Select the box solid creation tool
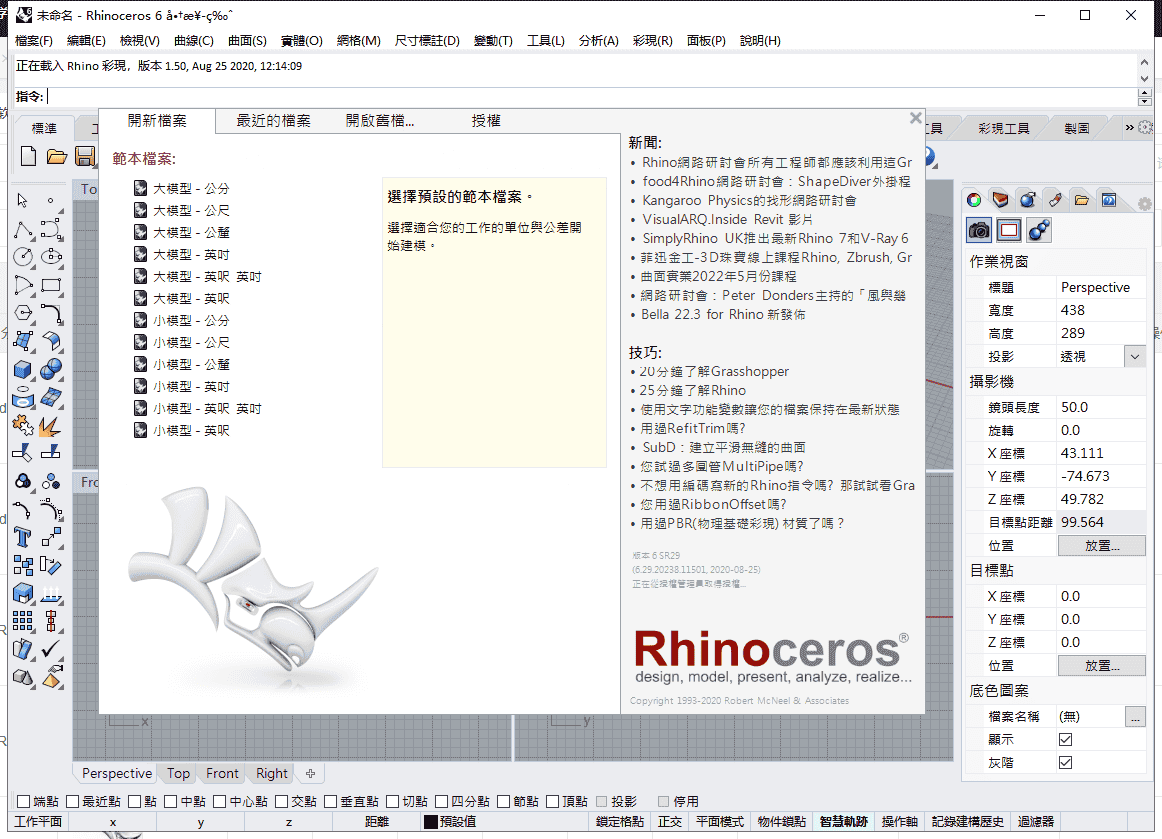This screenshot has height=839, width=1162. pos(21,367)
